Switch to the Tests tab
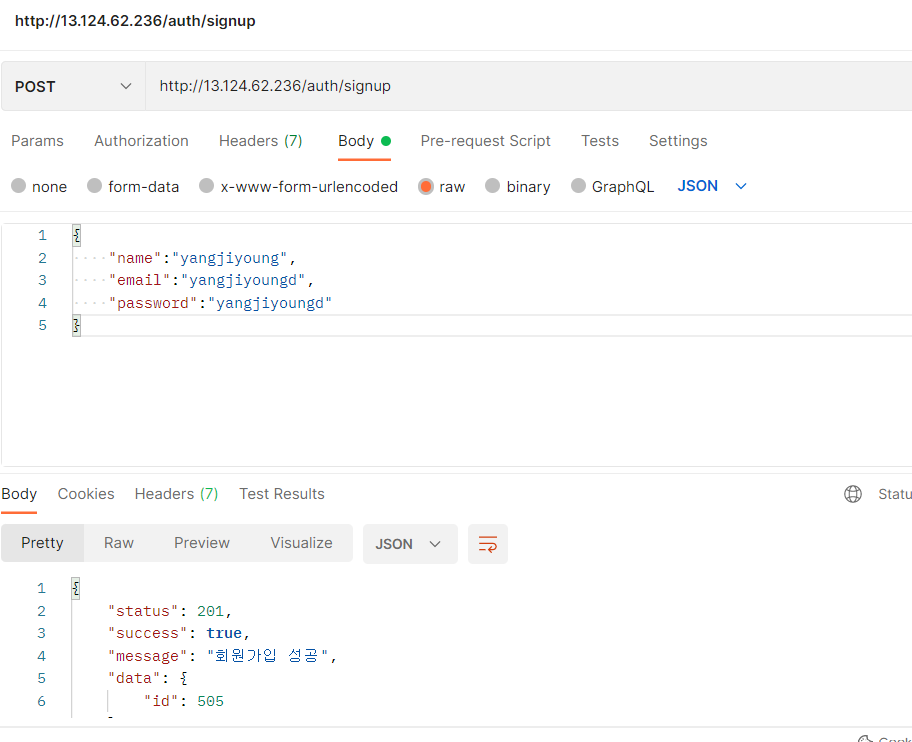Viewport: 912px width, 742px height. (600, 141)
